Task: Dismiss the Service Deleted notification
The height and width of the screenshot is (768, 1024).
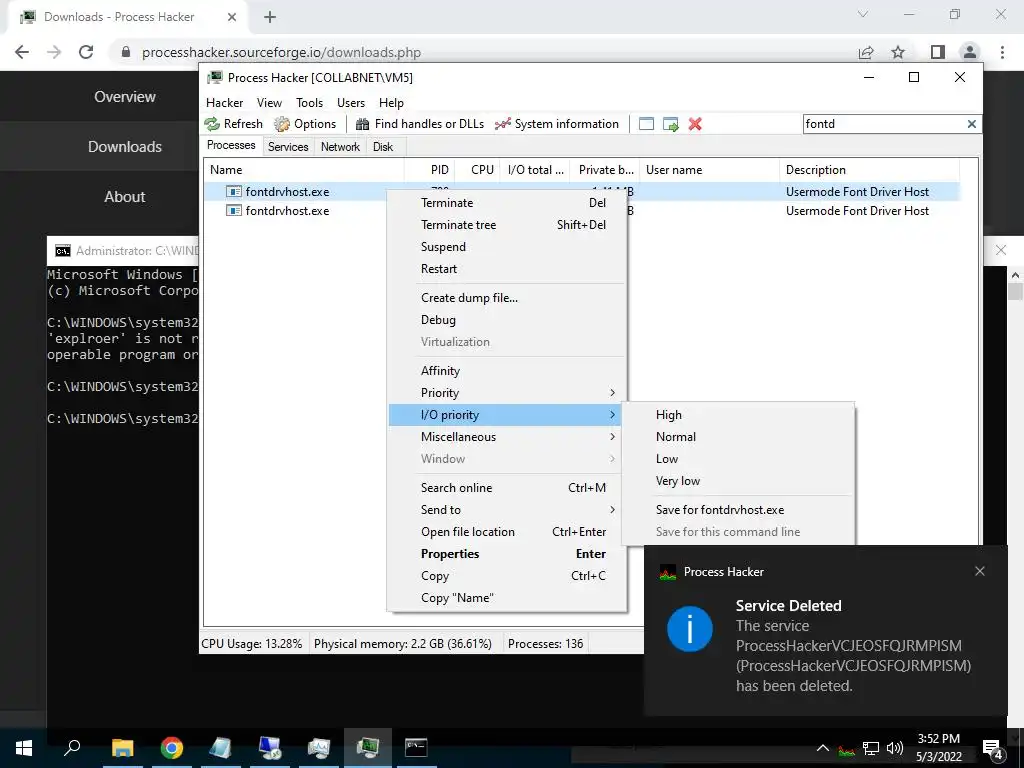Action: (x=980, y=571)
